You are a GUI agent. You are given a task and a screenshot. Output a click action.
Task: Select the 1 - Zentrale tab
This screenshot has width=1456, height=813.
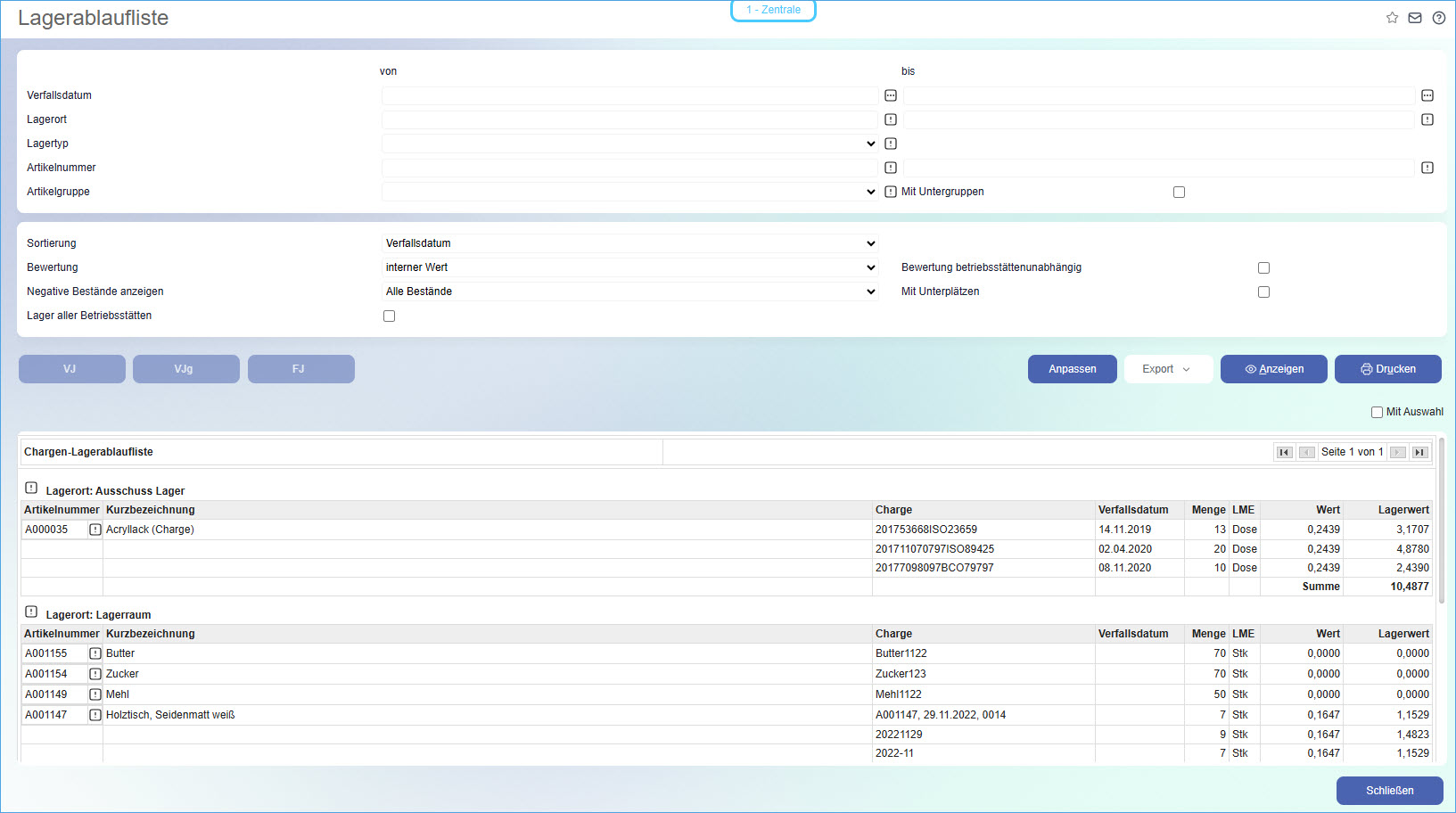click(x=773, y=10)
